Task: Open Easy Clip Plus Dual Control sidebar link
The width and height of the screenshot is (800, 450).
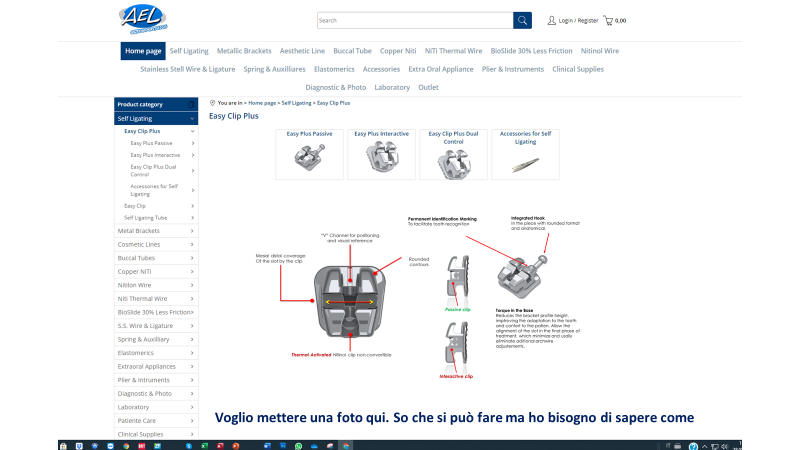Action: click(x=153, y=170)
